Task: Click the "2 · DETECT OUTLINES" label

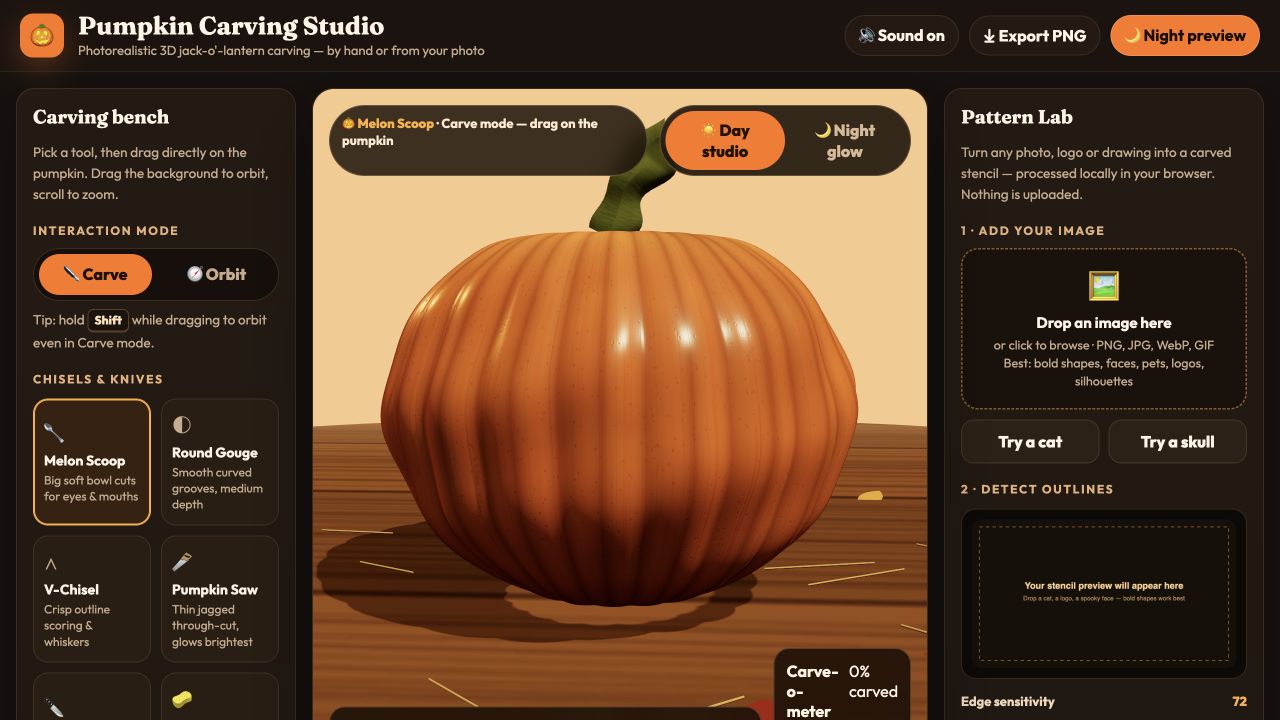Action: (x=1037, y=489)
